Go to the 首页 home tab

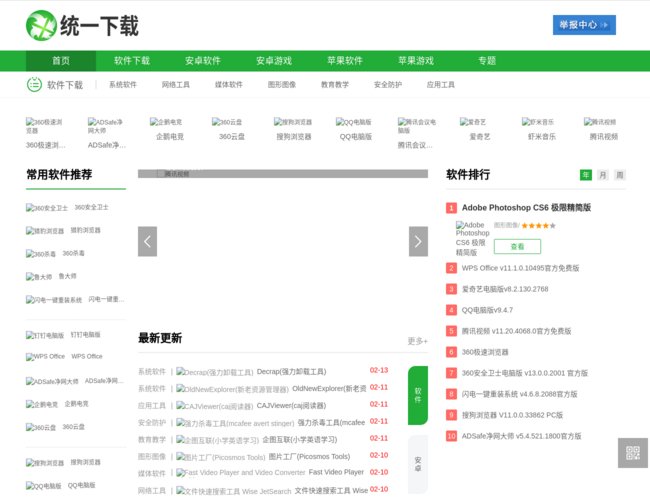[x=61, y=61]
